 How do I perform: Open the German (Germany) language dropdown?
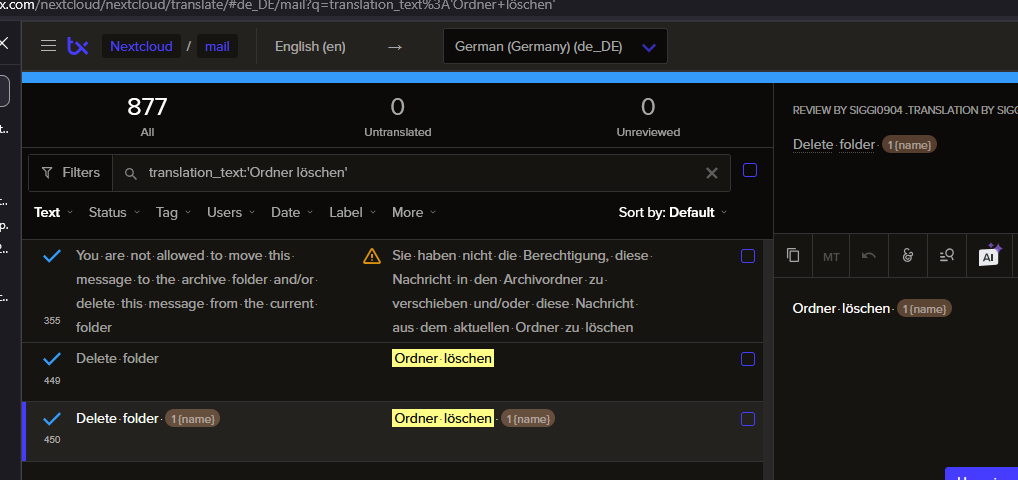pos(555,46)
